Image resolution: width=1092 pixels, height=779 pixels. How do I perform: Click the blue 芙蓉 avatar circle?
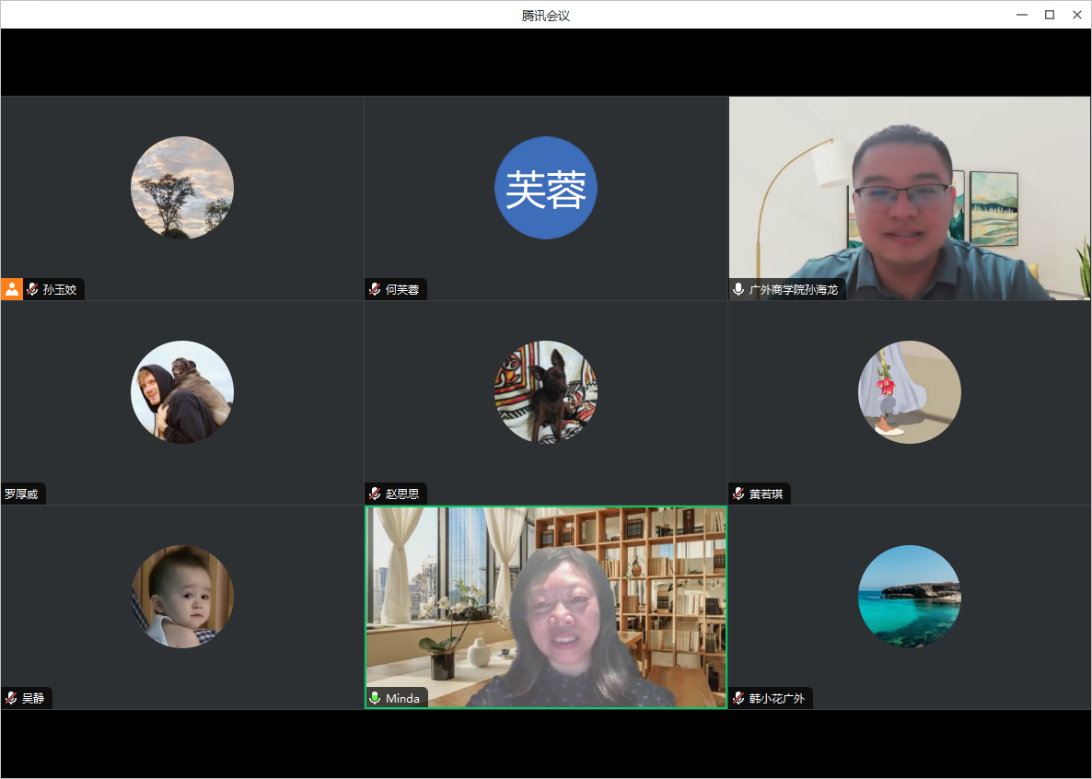(x=546, y=188)
